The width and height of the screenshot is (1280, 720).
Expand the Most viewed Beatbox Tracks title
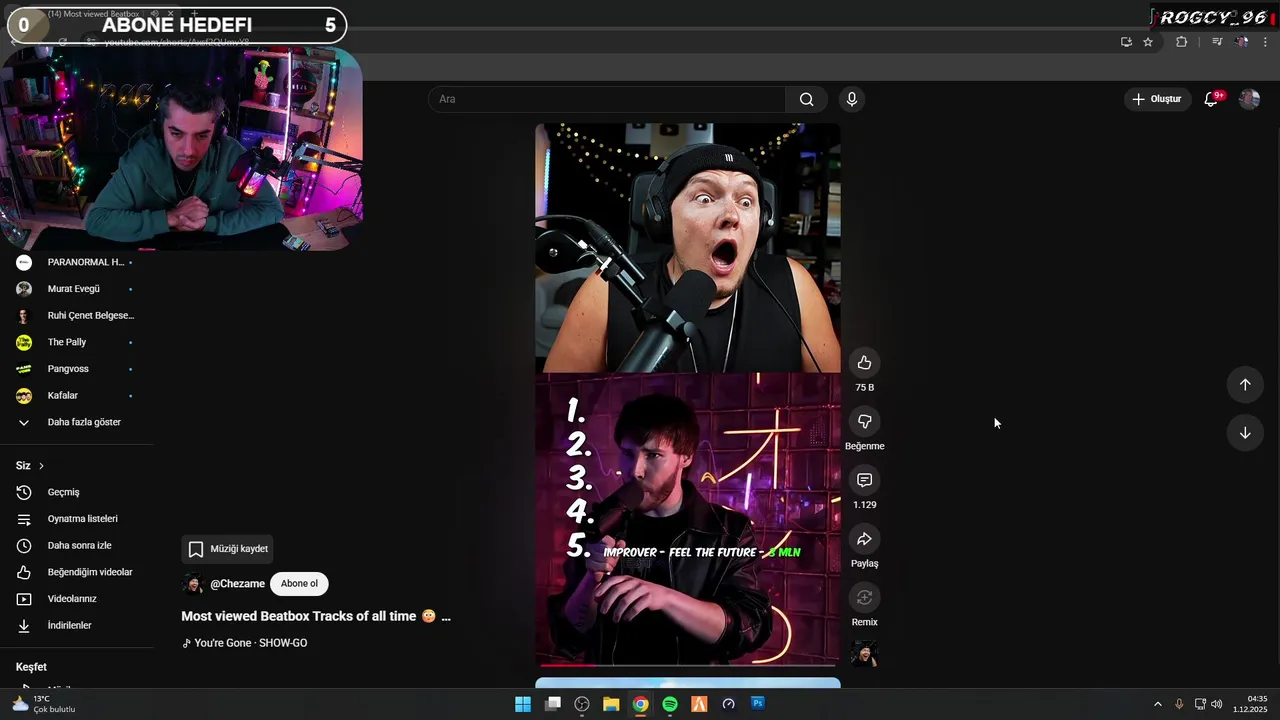coord(316,616)
